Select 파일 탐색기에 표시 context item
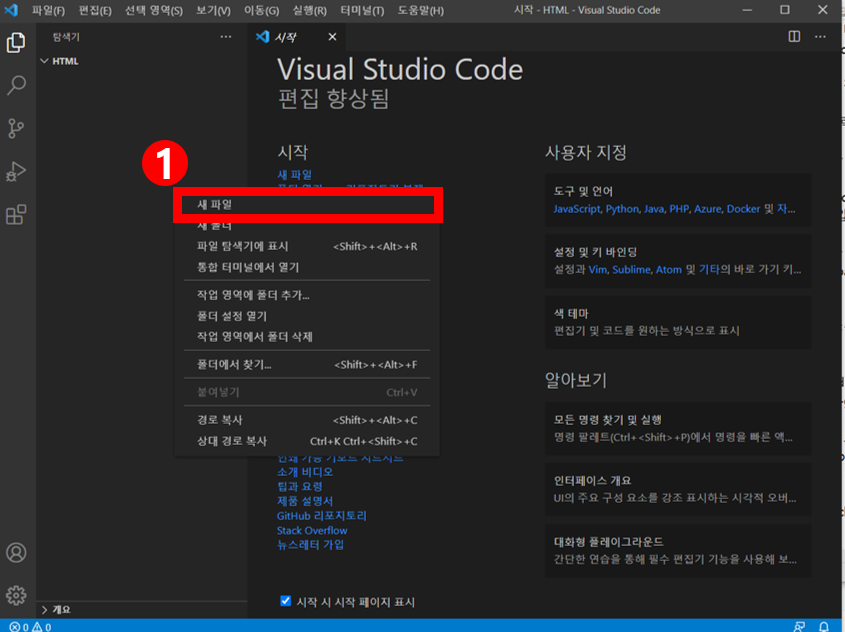This screenshot has height=632, width=845. pyautogui.click(x=307, y=246)
